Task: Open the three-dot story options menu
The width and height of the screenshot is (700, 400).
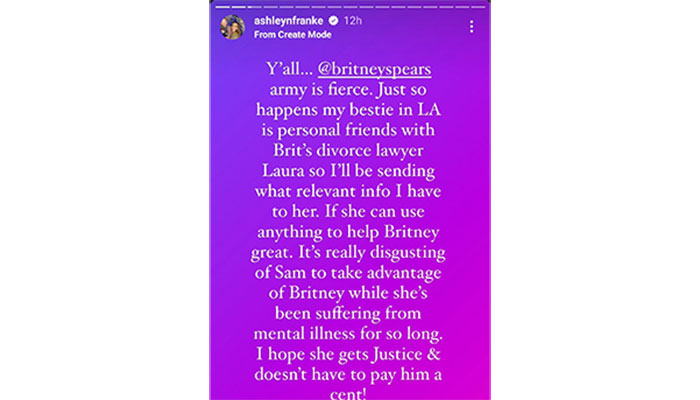Action: point(471,27)
